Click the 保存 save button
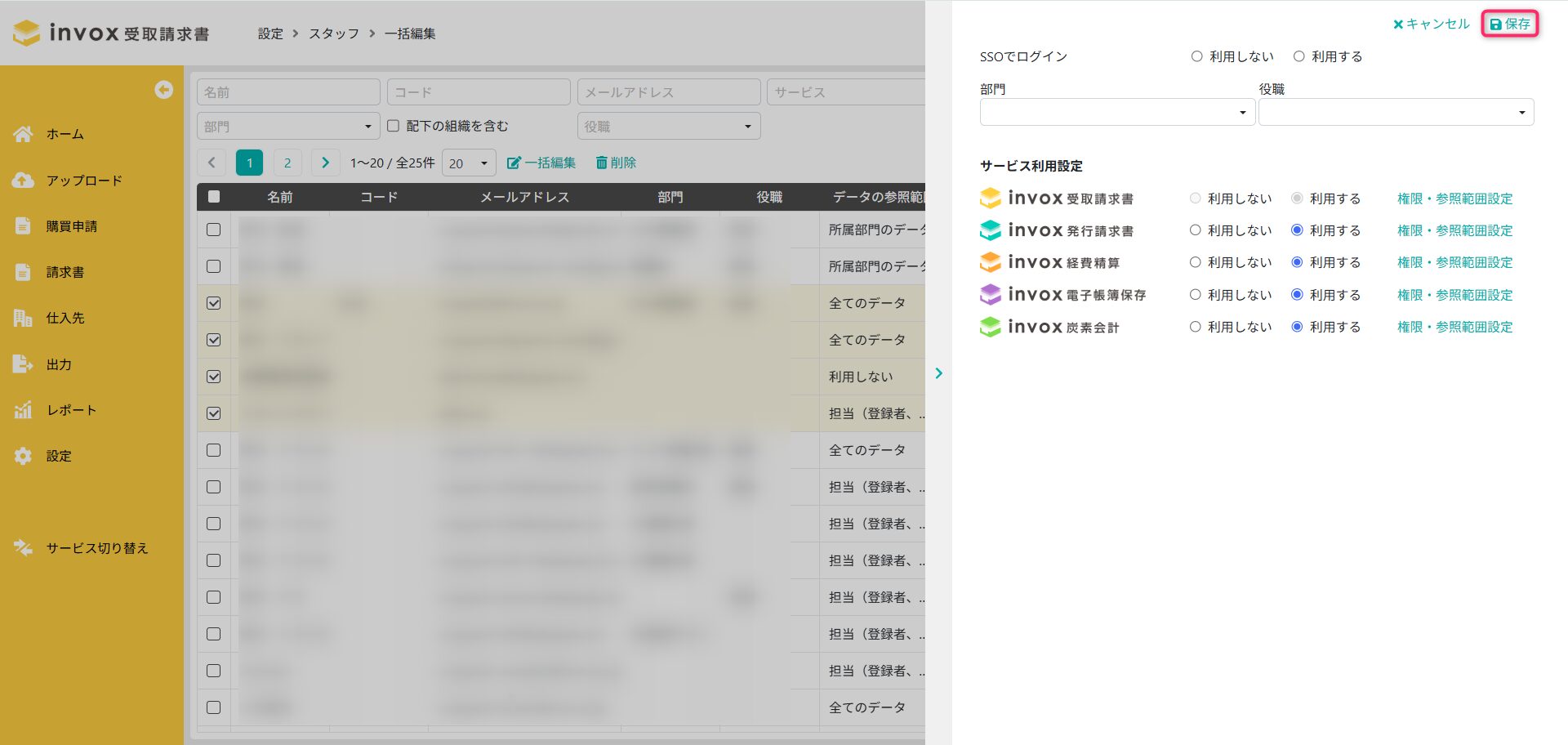 (1510, 24)
